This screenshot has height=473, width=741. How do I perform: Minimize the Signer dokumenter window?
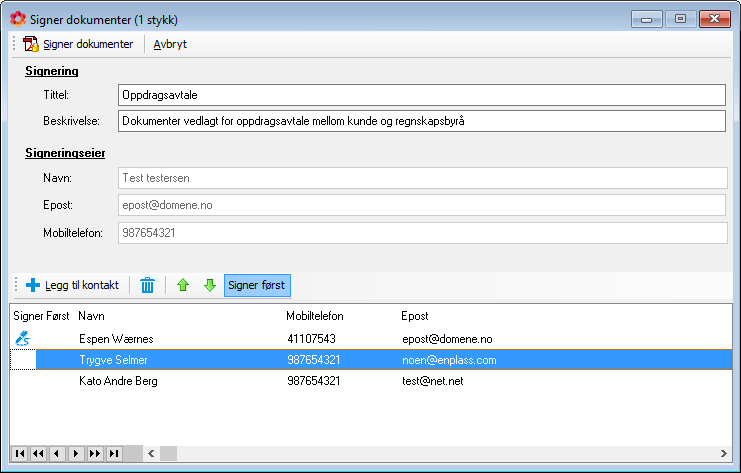(646, 19)
